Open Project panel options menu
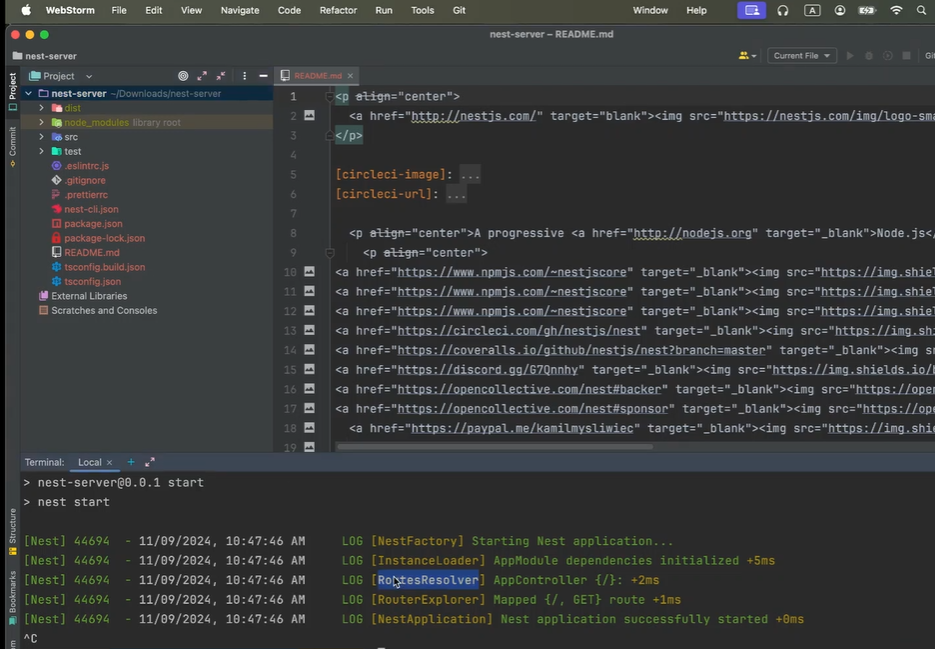935x649 pixels. [x=244, y=76]
